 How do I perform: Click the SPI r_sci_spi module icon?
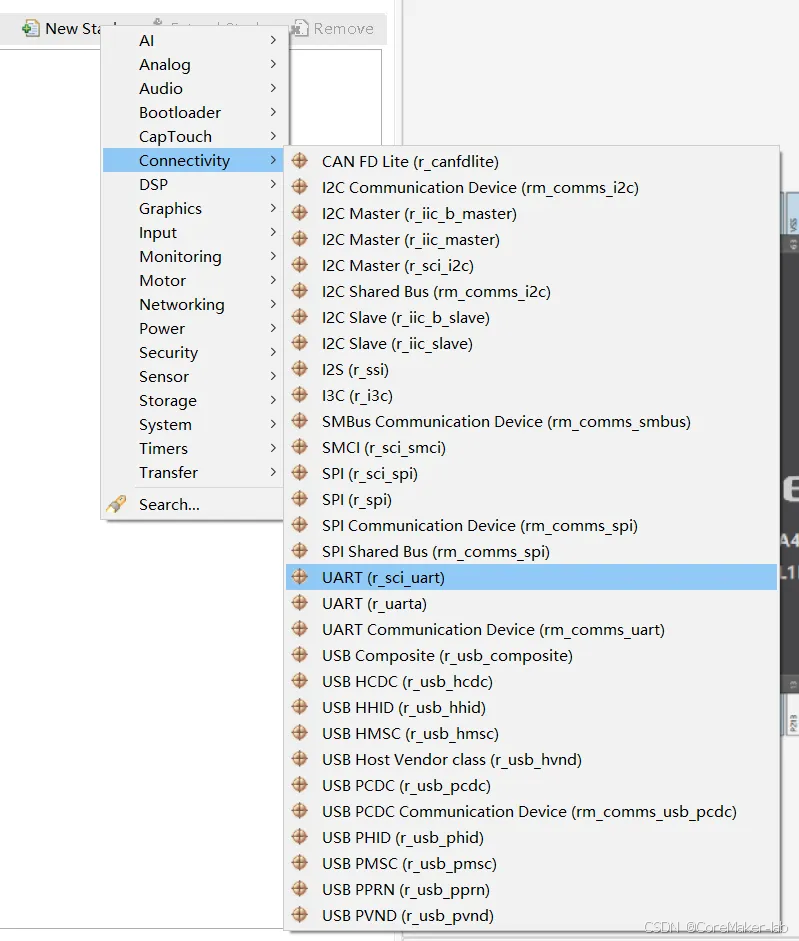pyautogui.click(x=300, y=473)
